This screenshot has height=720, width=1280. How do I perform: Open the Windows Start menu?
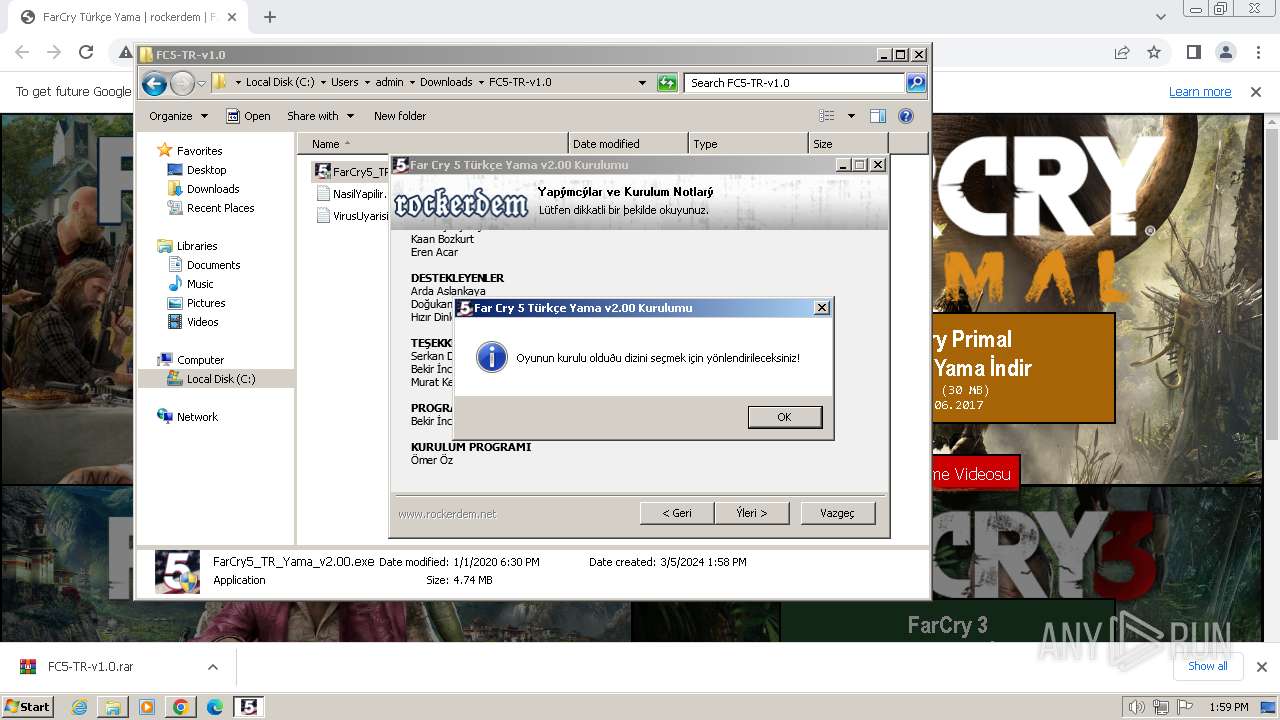pyautogui.click(x=27, y=707)
